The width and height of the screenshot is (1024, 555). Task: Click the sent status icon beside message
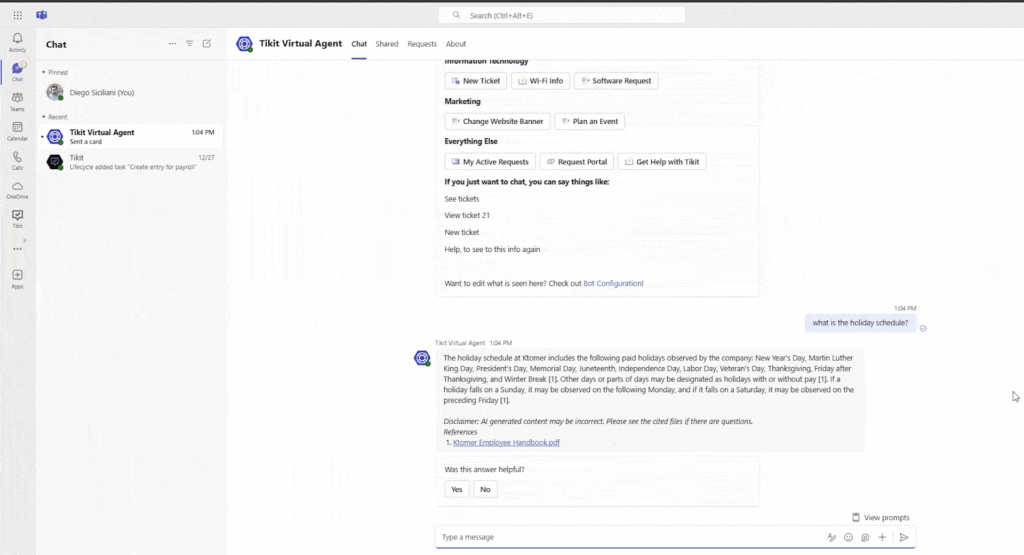pyautogui.click(x=923, y=328)
